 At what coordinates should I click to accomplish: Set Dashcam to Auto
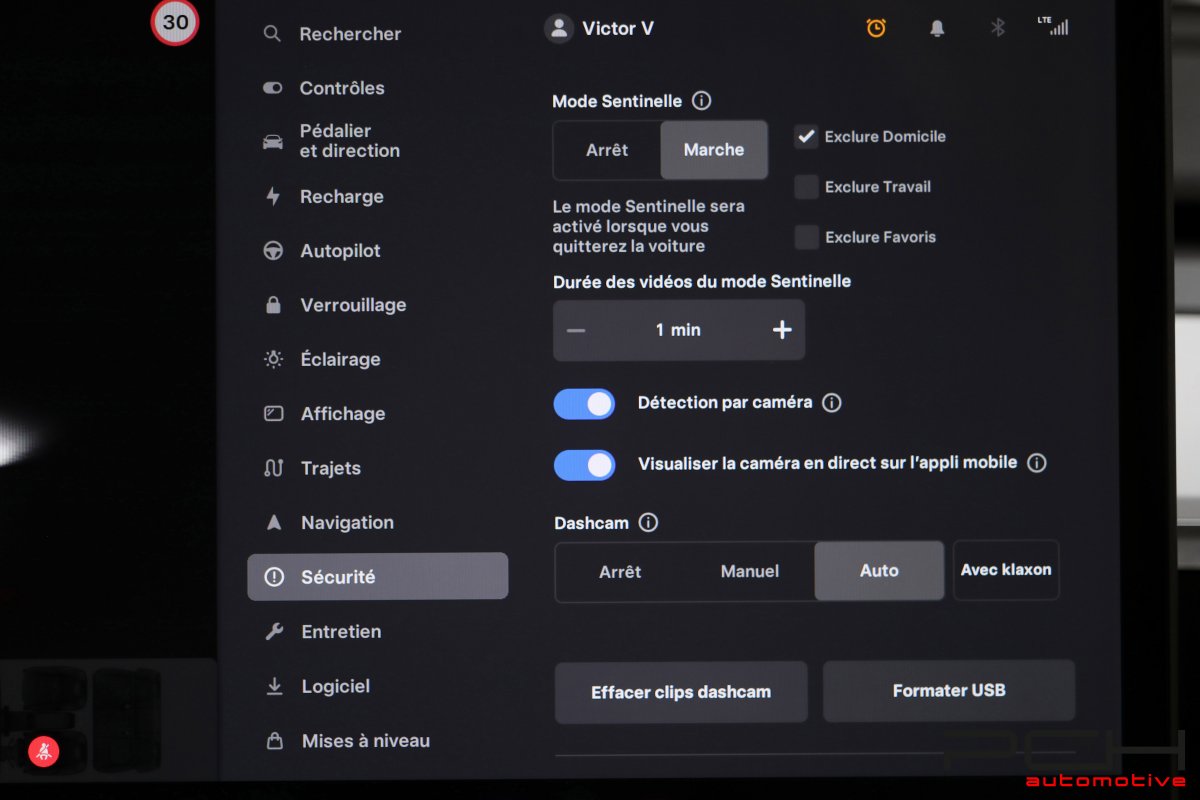click(x=879, y=571)
